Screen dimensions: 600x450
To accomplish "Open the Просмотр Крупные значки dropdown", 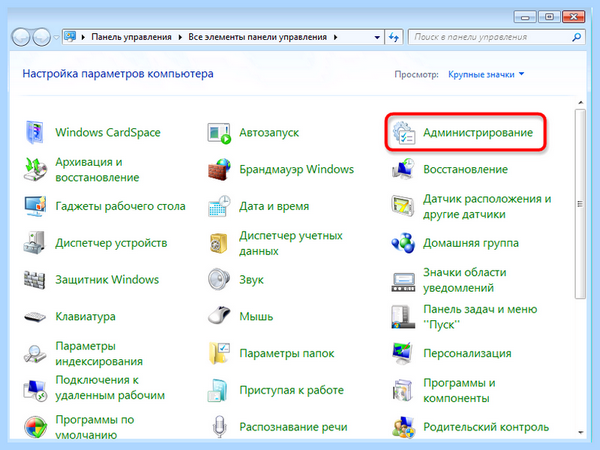I will tap(486, 74).
